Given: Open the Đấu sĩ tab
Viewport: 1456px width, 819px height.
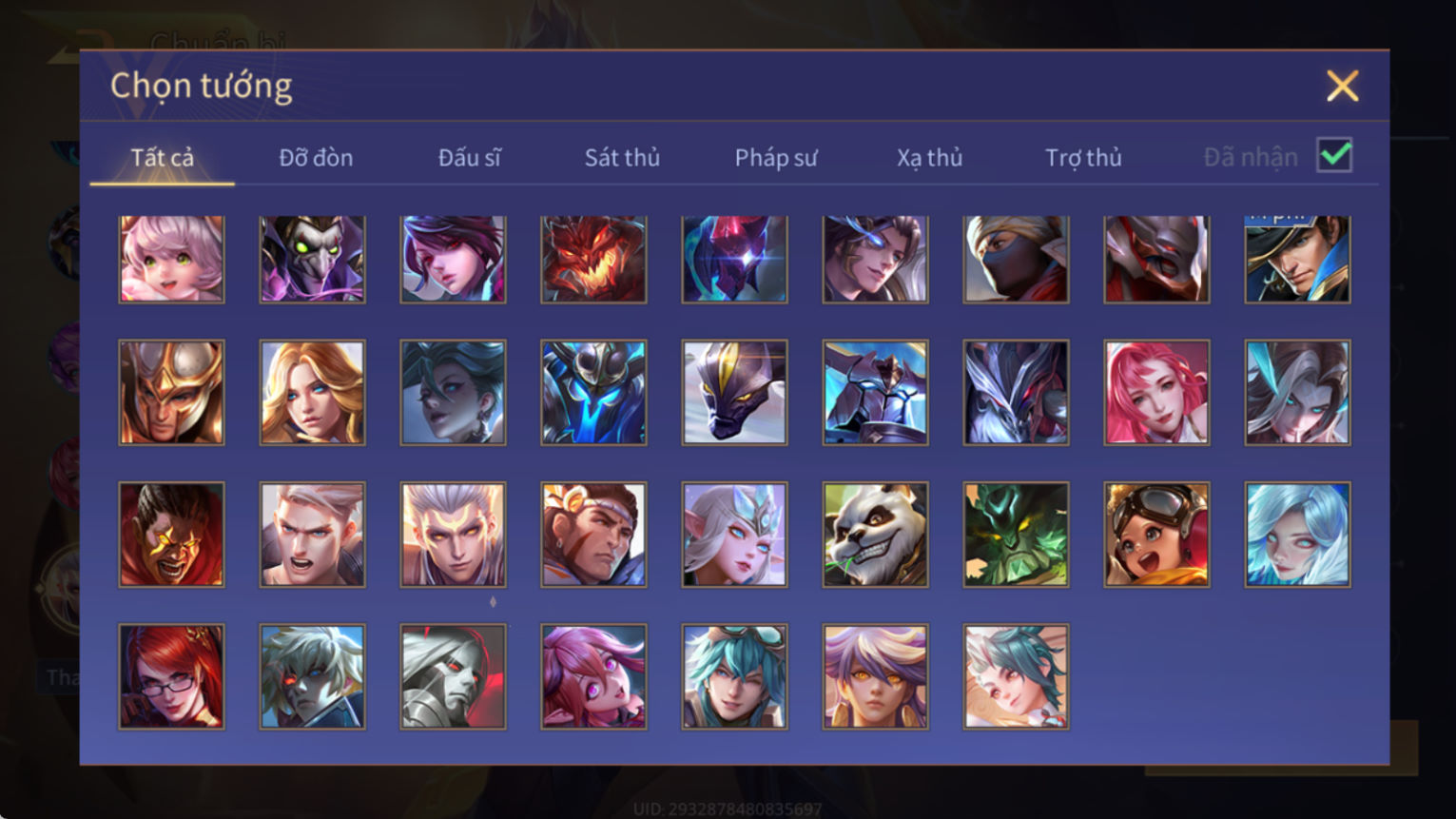Looking at the screenshot, I should pos(469,158).
